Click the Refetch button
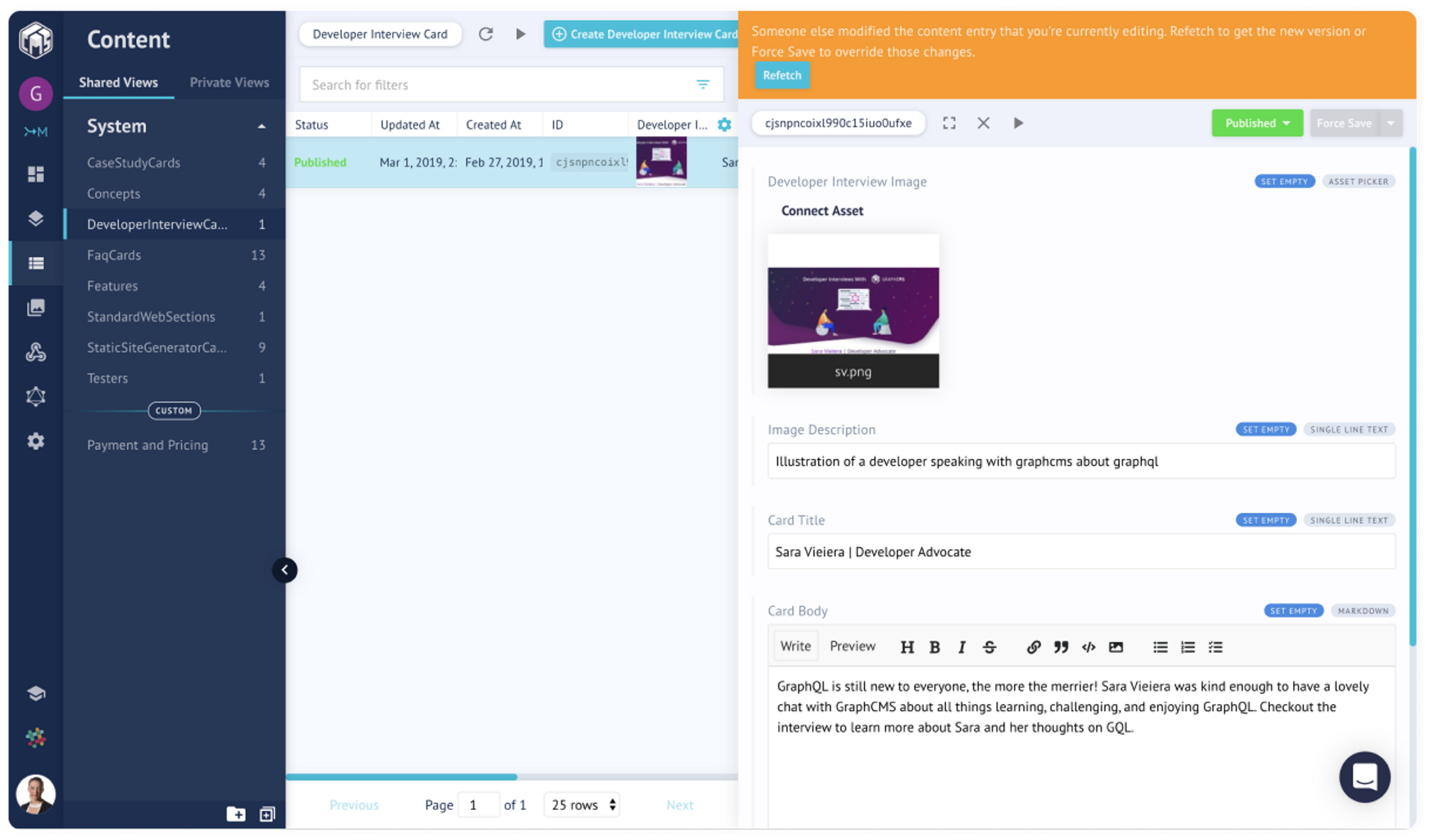Screen dimensions: 1429x840 [781, 75]
